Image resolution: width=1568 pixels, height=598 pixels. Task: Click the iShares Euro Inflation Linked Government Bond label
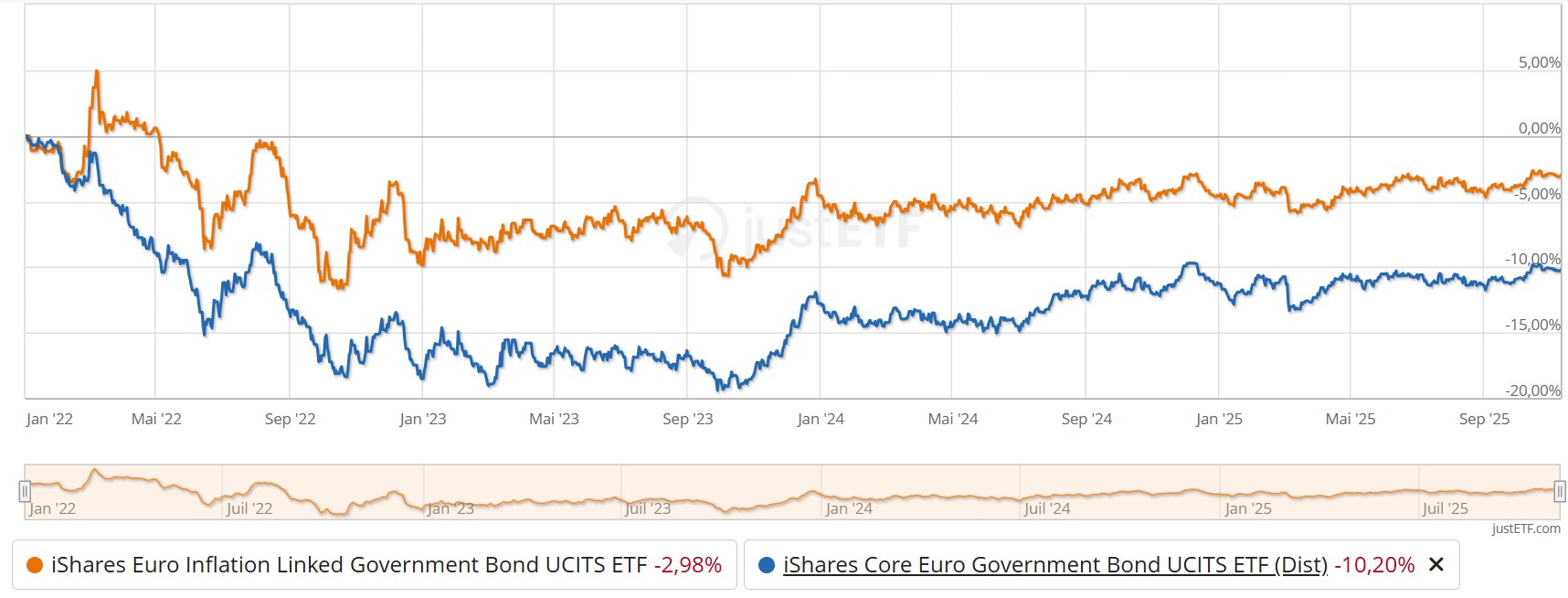click(349, 565)
